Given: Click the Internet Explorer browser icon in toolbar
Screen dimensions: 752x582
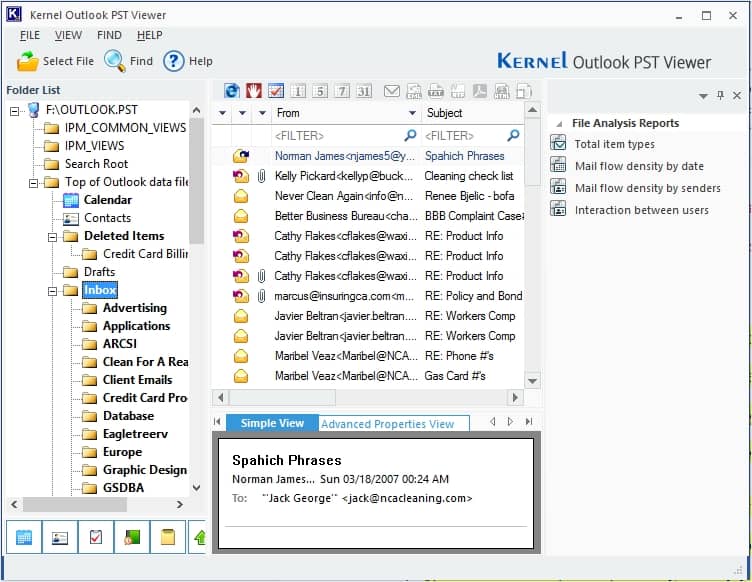Looking at the screenshot, I should 232,91.
